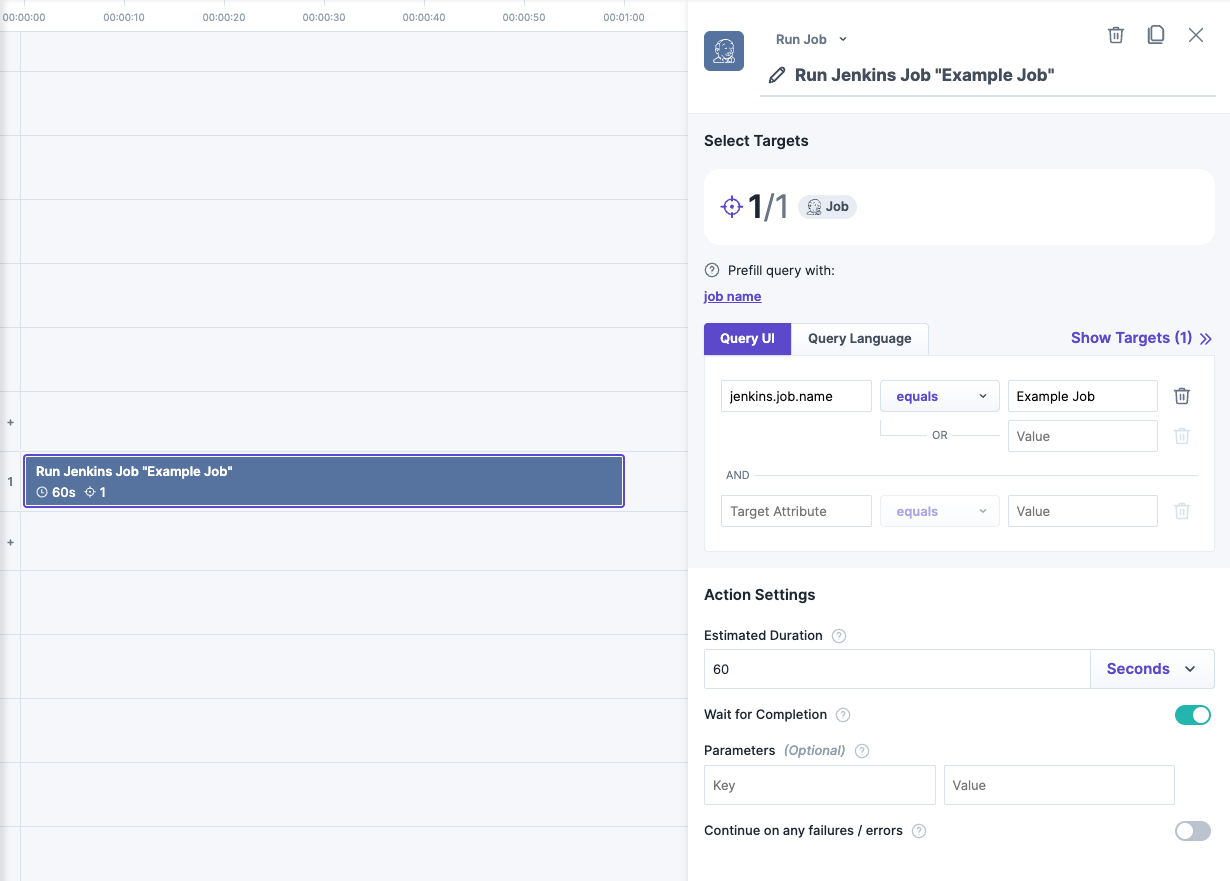
Task: Click the duplicate step icon
Action: 1155,36
